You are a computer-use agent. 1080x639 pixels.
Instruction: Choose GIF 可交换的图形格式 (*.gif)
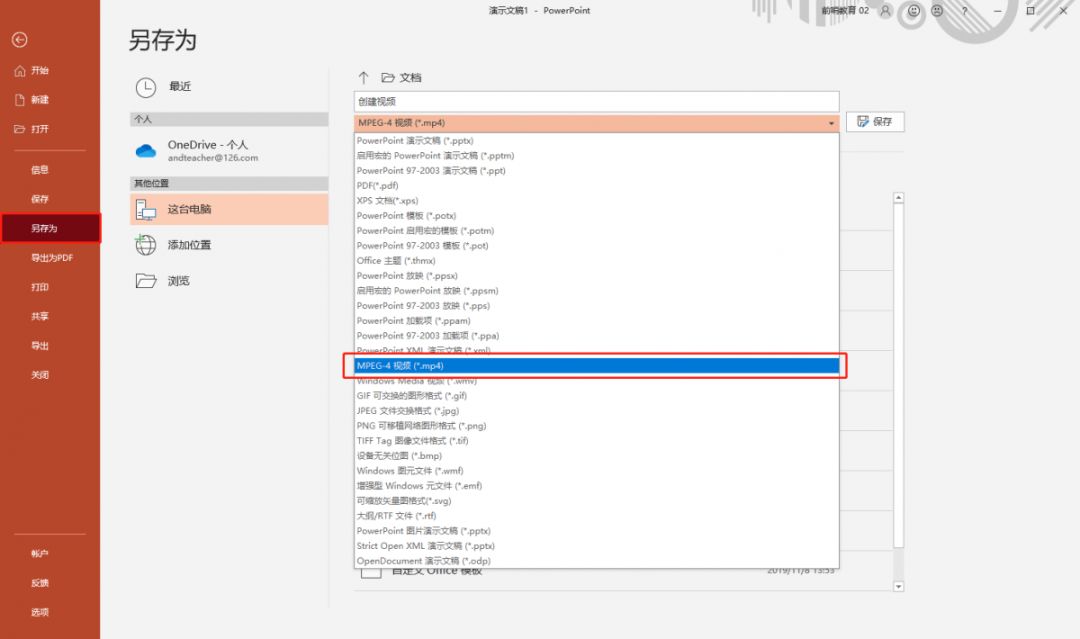click(x=596, y=396)
